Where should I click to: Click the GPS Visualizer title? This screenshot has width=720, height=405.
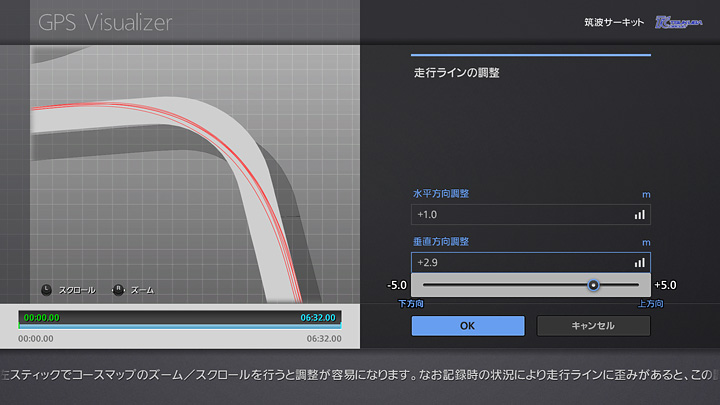[x=105, y=22]
